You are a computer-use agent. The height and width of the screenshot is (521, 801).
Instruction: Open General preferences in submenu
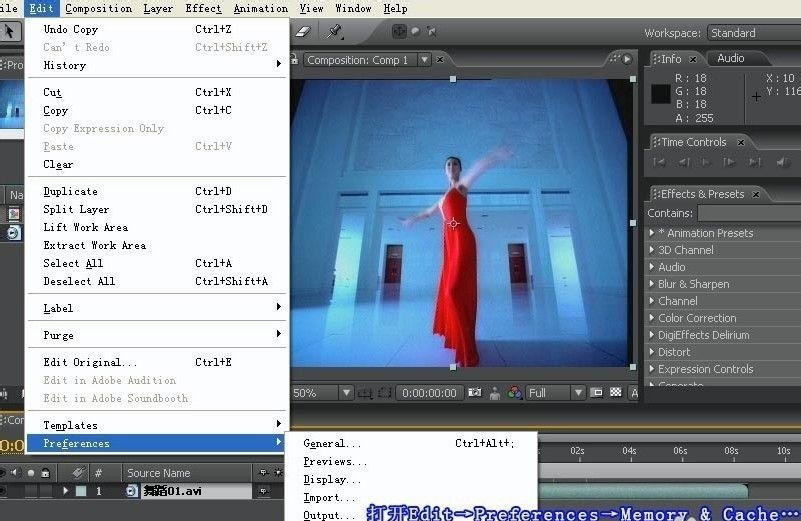coord(332,443)
